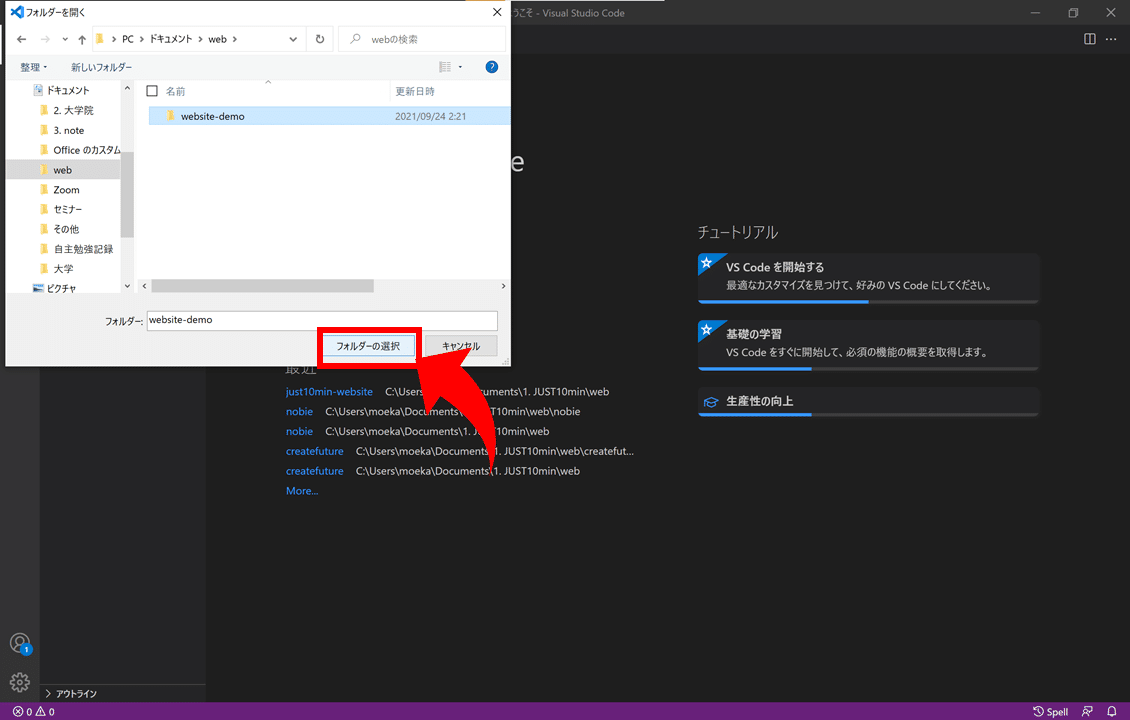Click navigation tree vertical scrollbar

click(128, 195)
